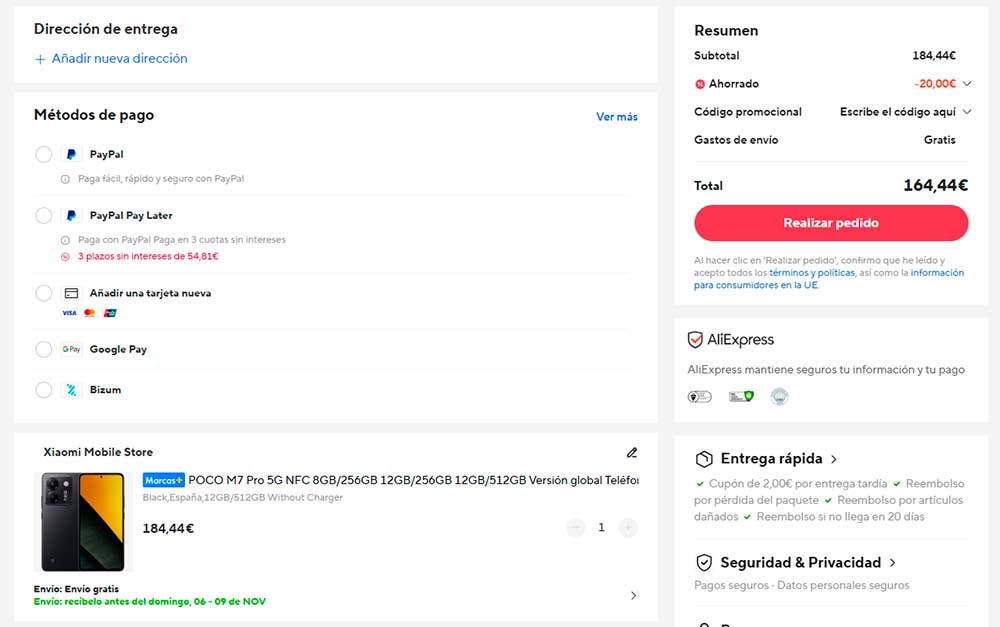Click Añadir nueva dirección link
1000x627 pixels.
coord(111,59)
